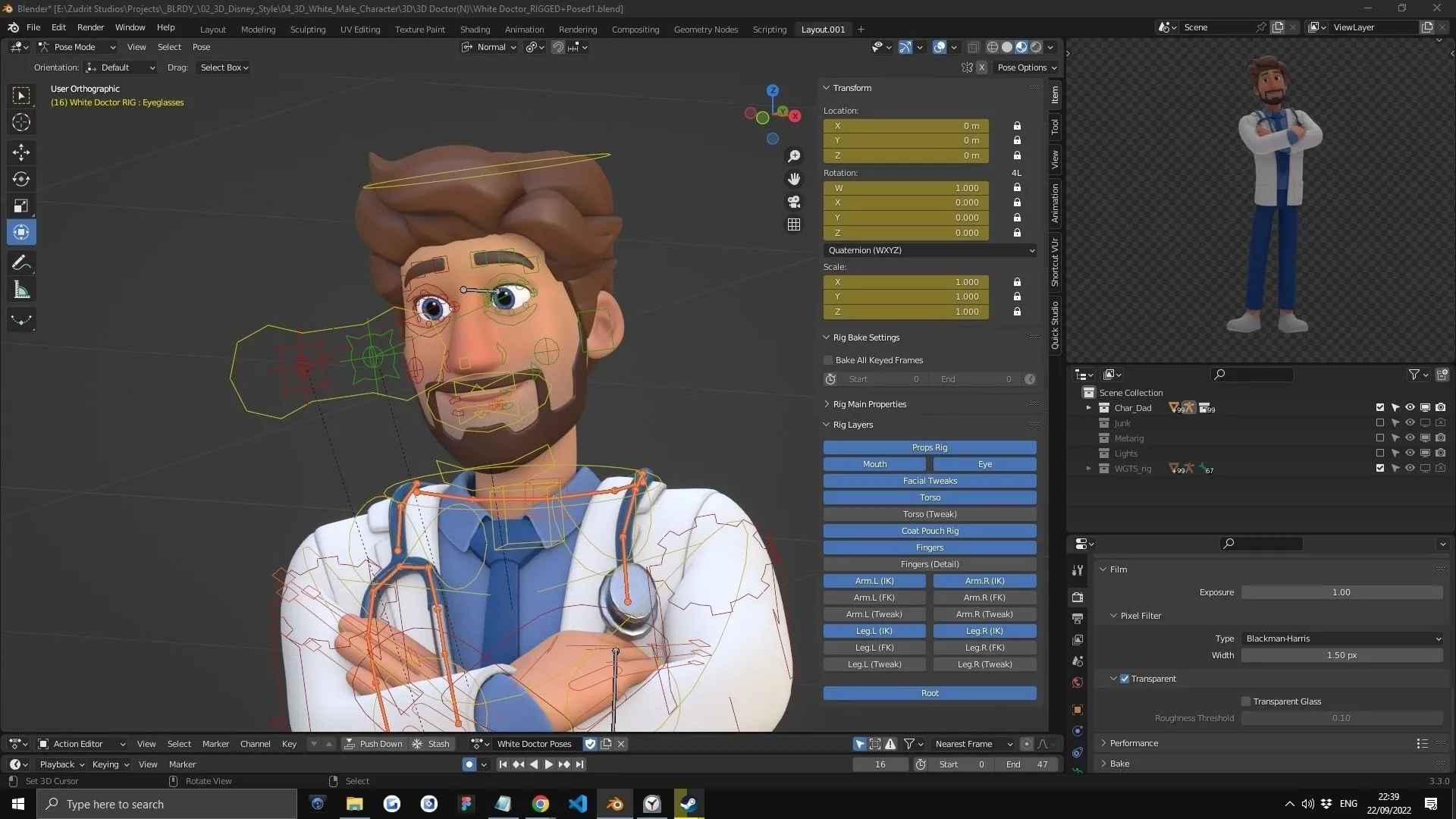
Task: Open the Pose menu in the header
Action: point(201,46)
